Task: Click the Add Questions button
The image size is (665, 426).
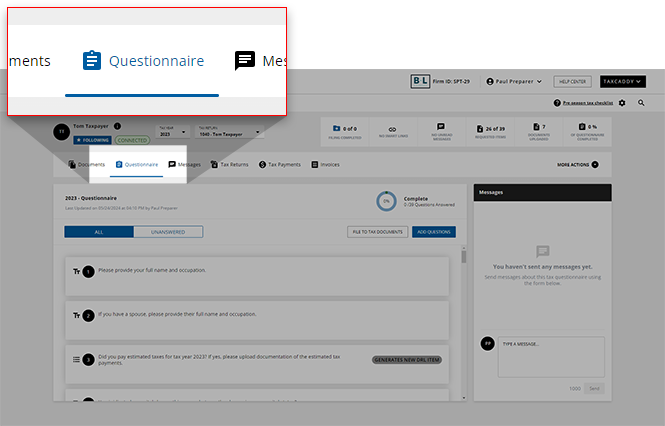Action: (x=434, y=232)
